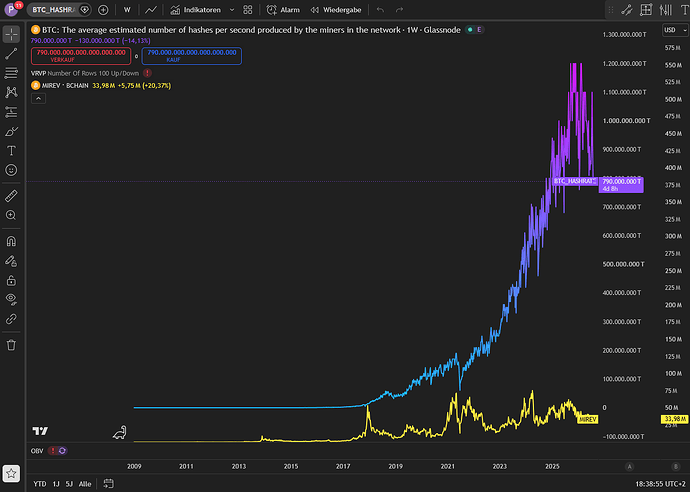
Task: Select the 5J date range
Action: coord(69,484)
